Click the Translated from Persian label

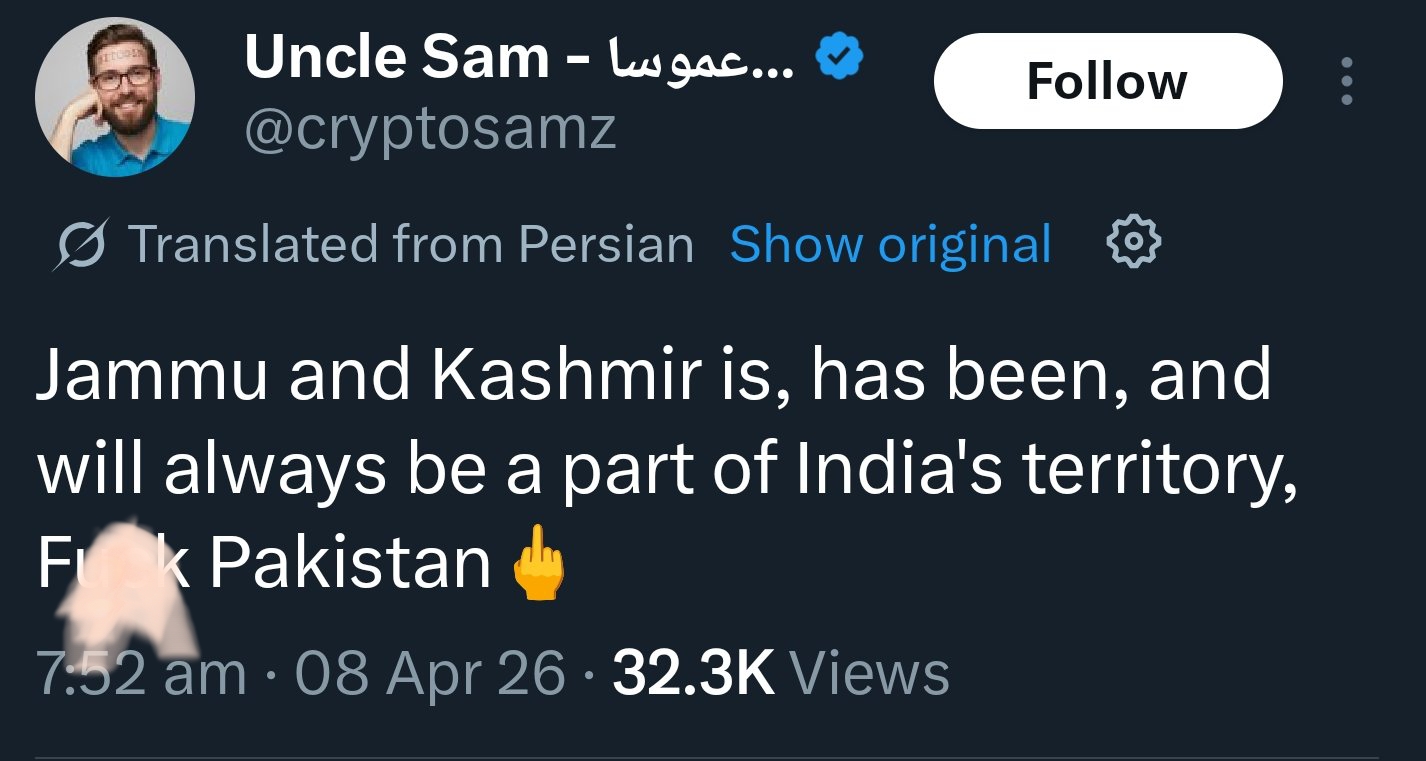pyautogui.click(x=410, y=245)
